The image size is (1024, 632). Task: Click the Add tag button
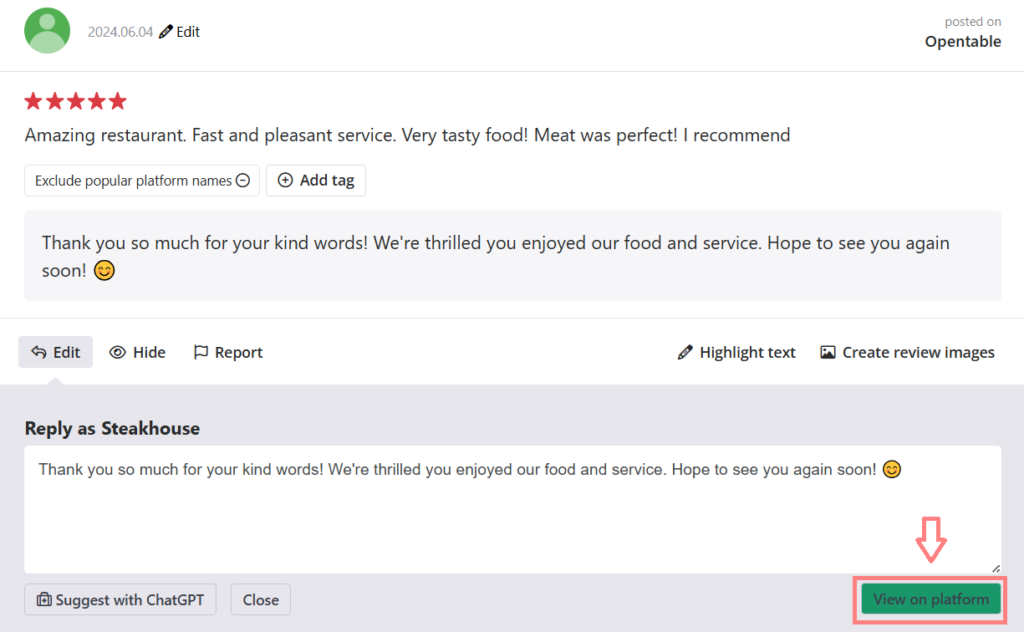click(316, 181)
